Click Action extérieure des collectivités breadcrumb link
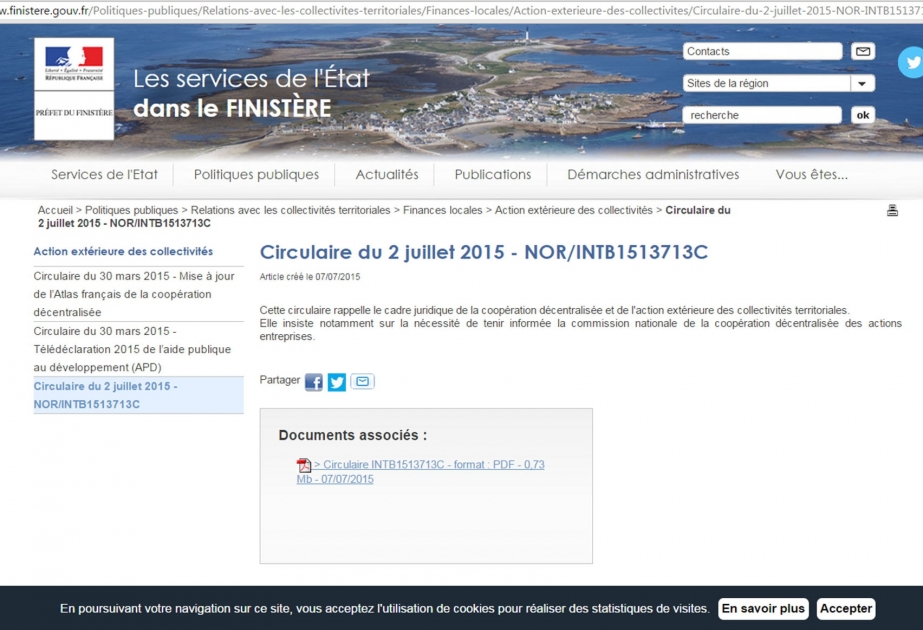The width and height of the screenshot is (923, 630). click(573, 210)
